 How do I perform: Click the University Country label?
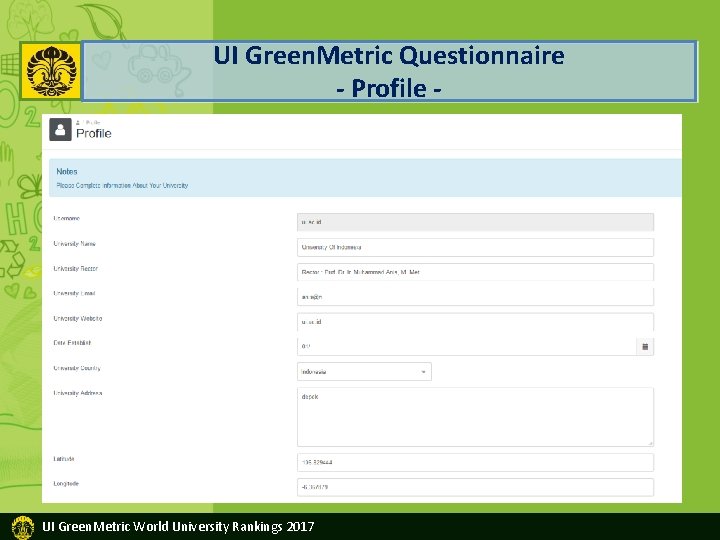[x=77, y=368]
